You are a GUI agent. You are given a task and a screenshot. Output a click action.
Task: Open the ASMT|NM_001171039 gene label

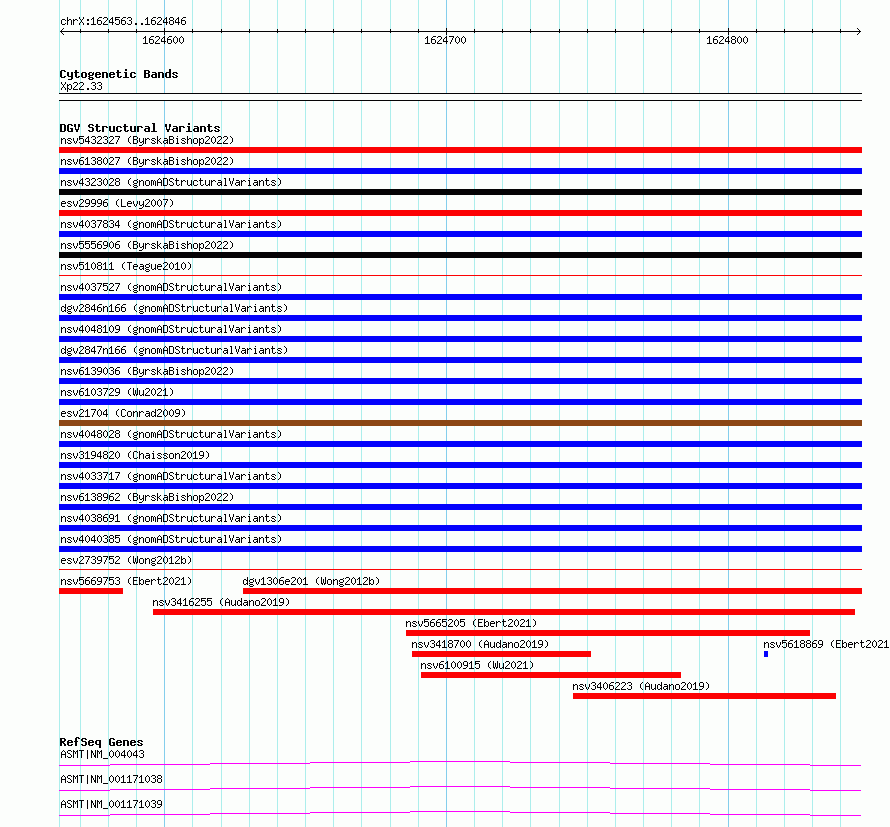pos(111,804)
